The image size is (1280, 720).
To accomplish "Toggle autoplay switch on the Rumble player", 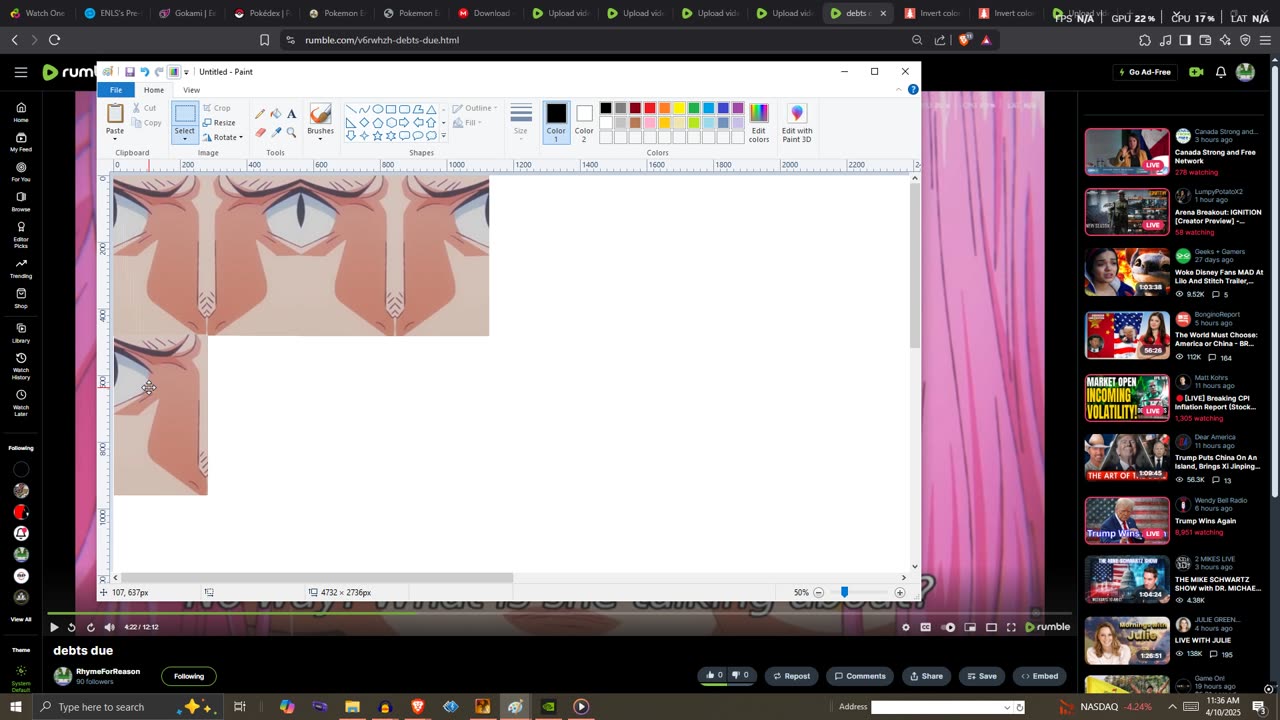I will click(x=949, y=627).
